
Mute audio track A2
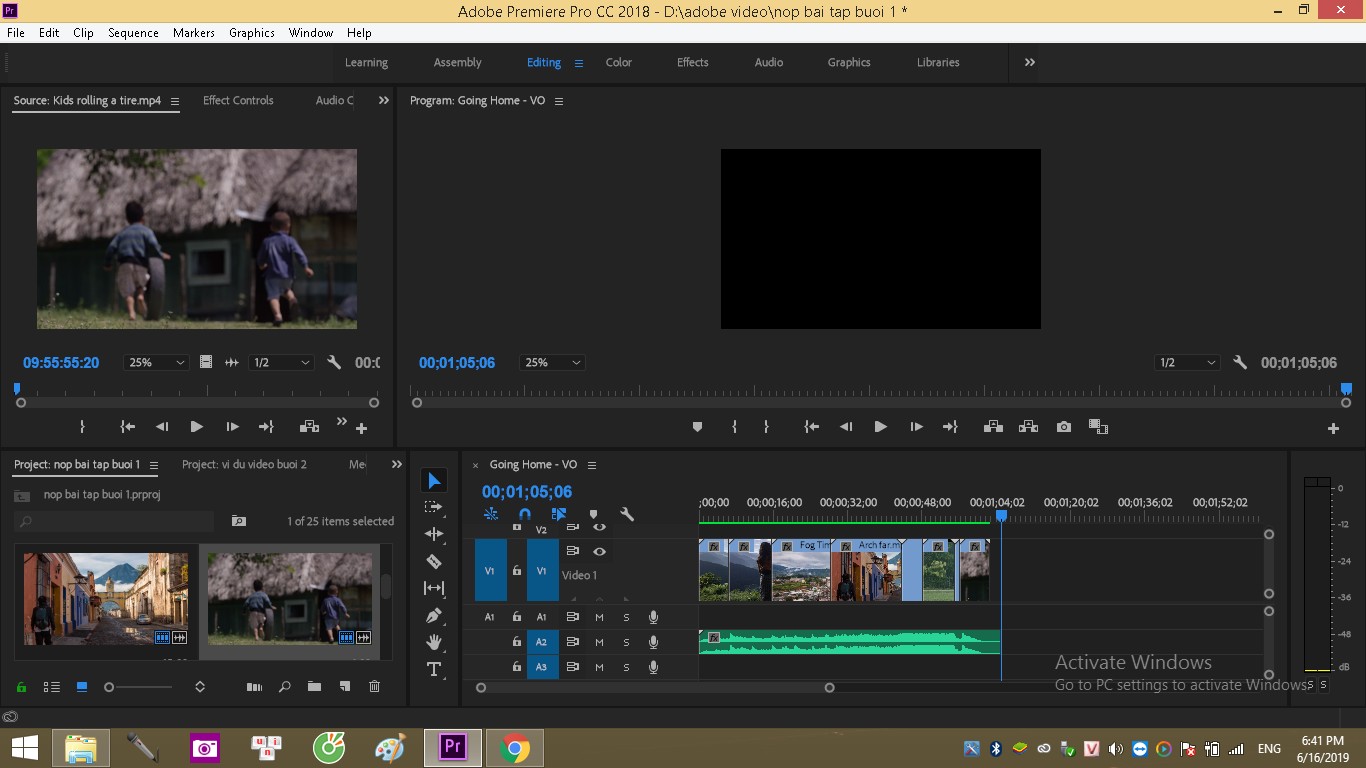point(600,642)
